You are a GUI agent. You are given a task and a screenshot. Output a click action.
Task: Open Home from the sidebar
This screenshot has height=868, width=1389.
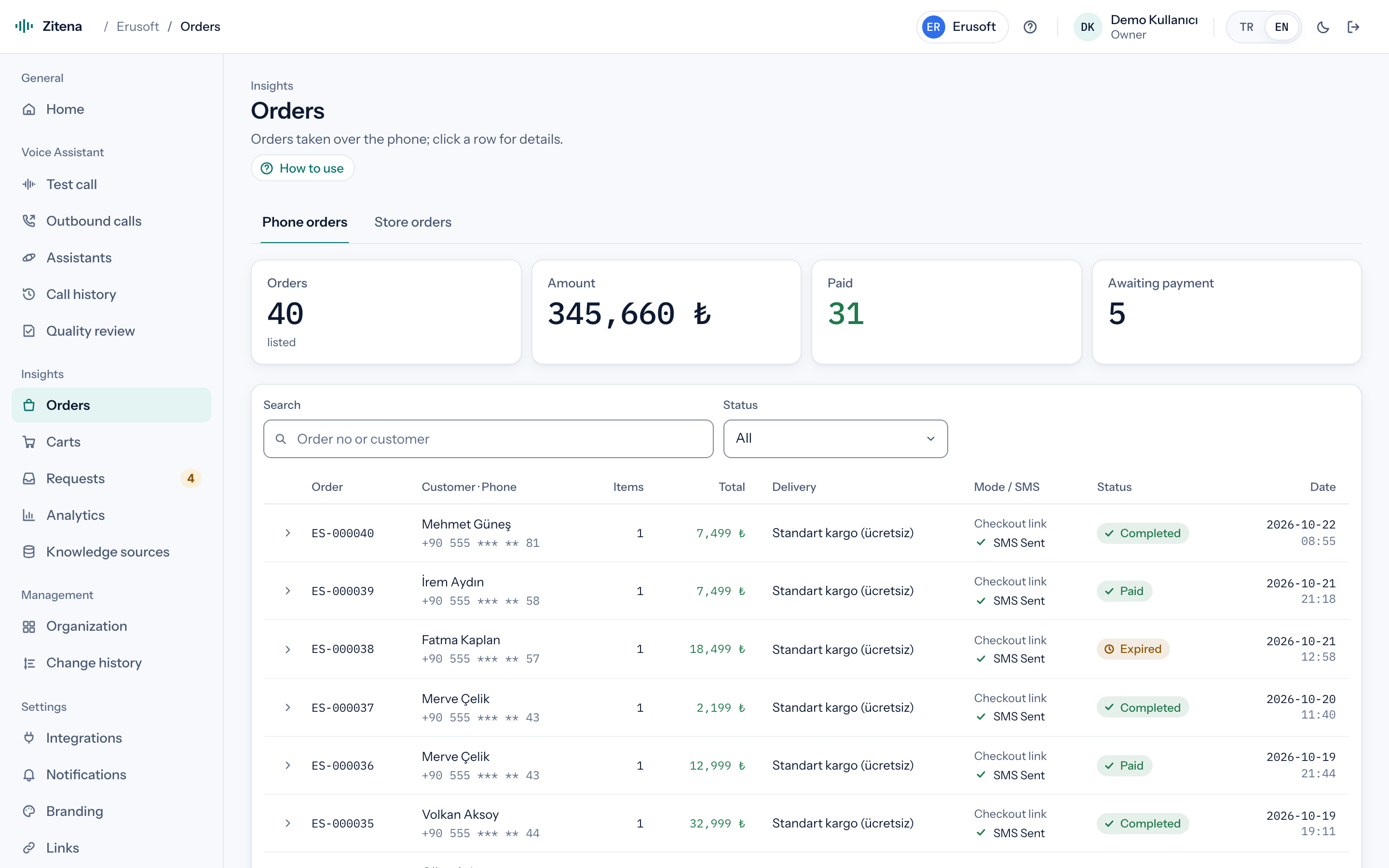[111, 109]
